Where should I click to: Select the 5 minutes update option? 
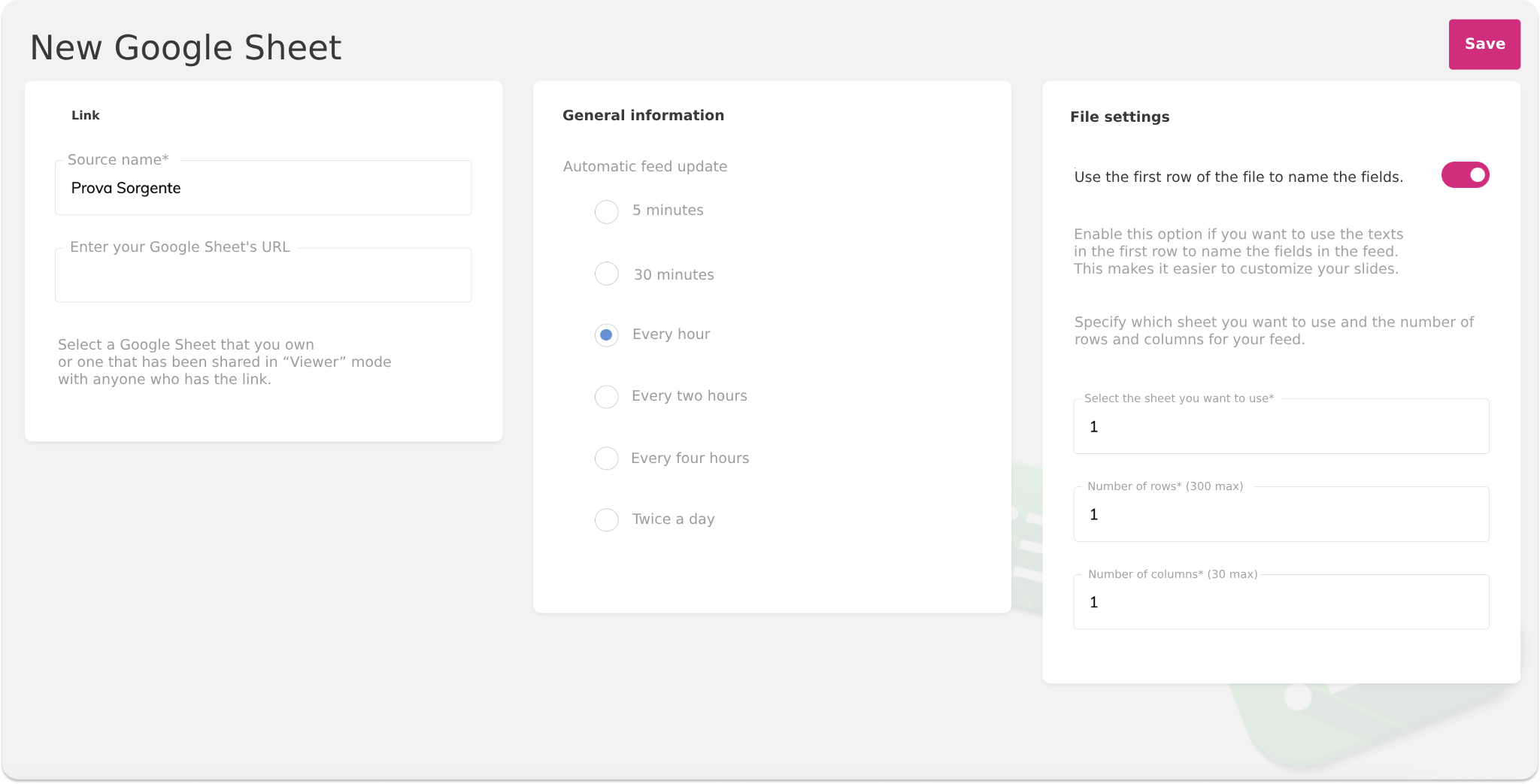(x=607, y=211)
